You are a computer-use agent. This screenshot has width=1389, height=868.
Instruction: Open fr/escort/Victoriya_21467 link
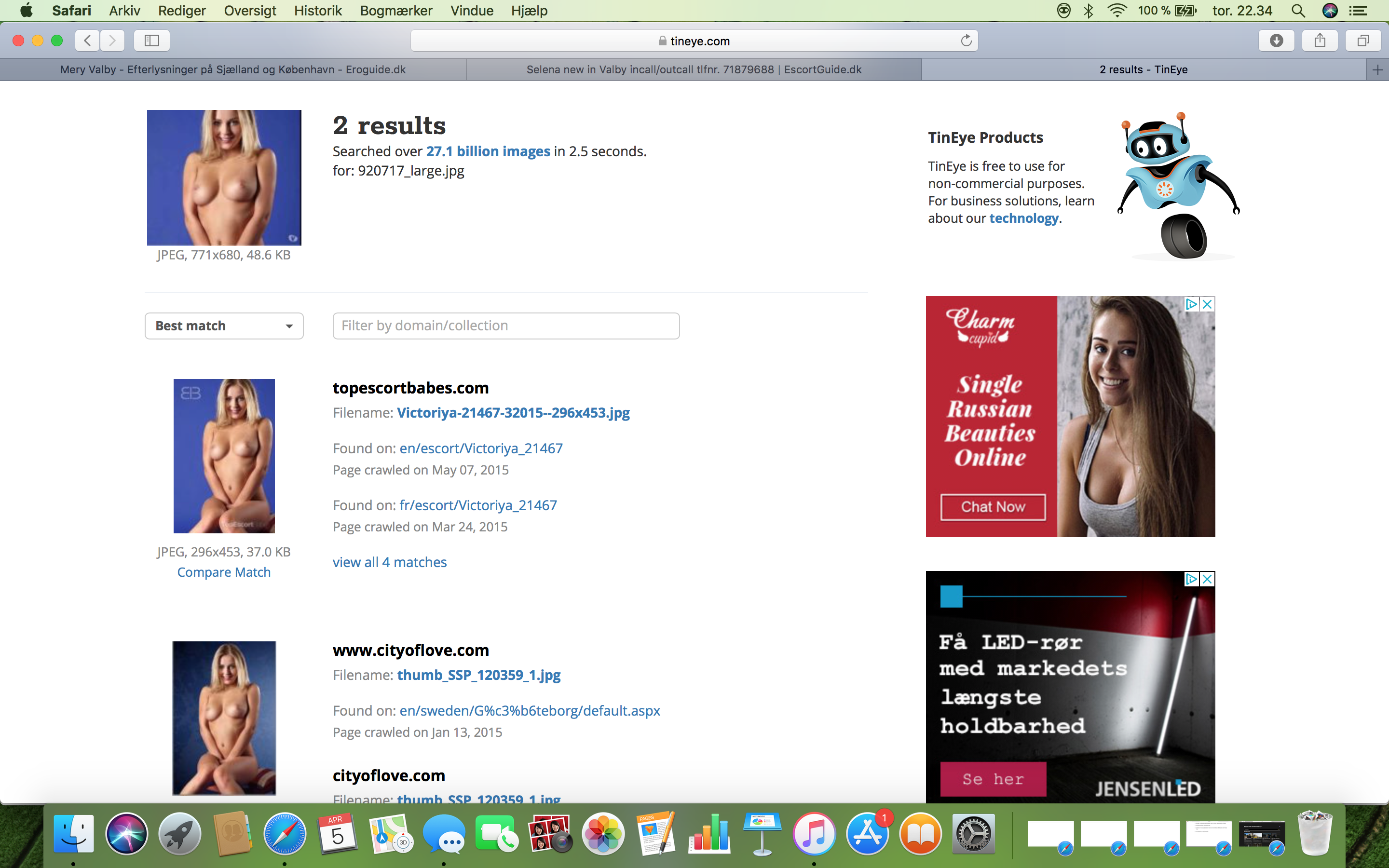478,505
